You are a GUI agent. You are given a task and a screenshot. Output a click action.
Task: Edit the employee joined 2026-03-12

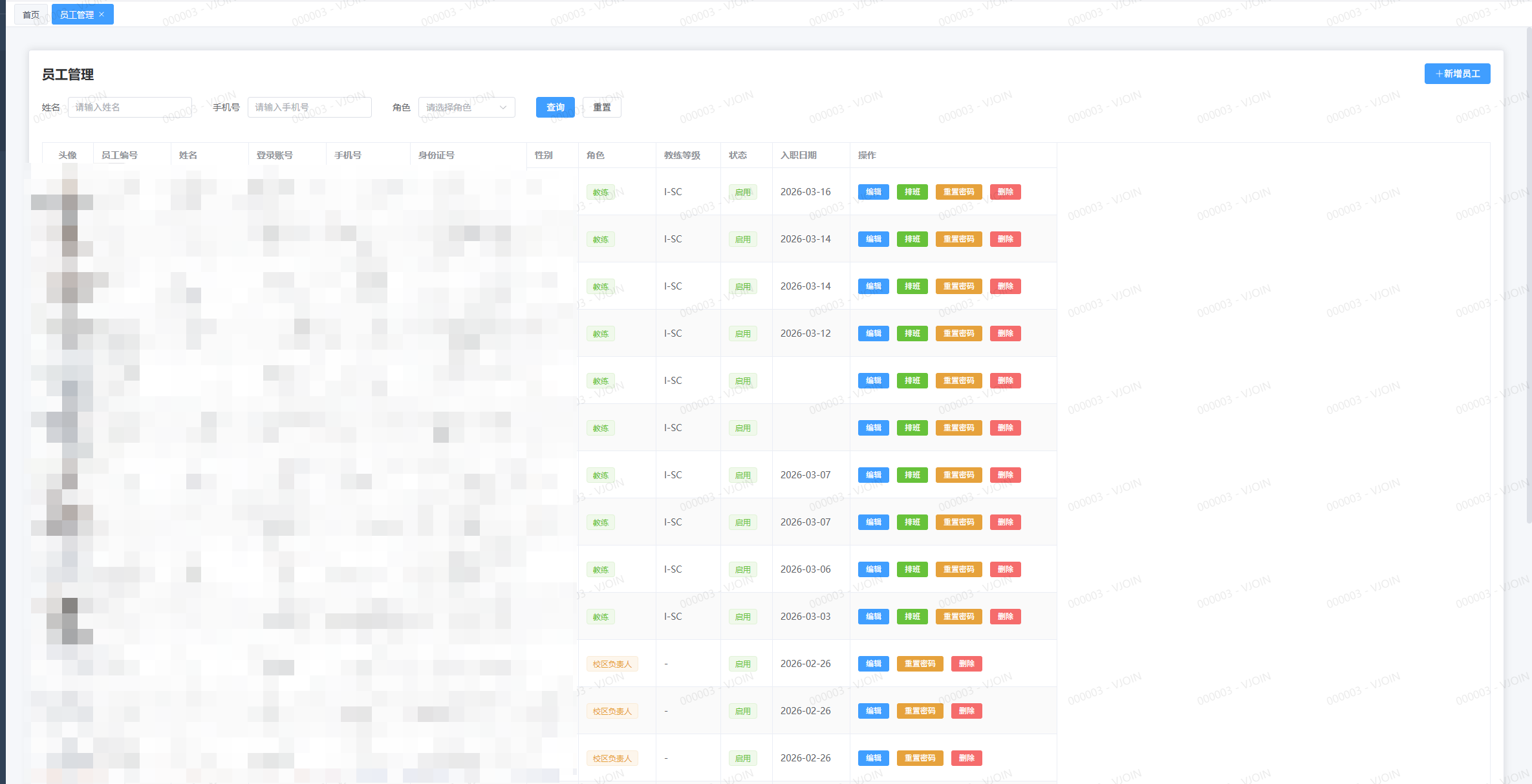point(874,334)
